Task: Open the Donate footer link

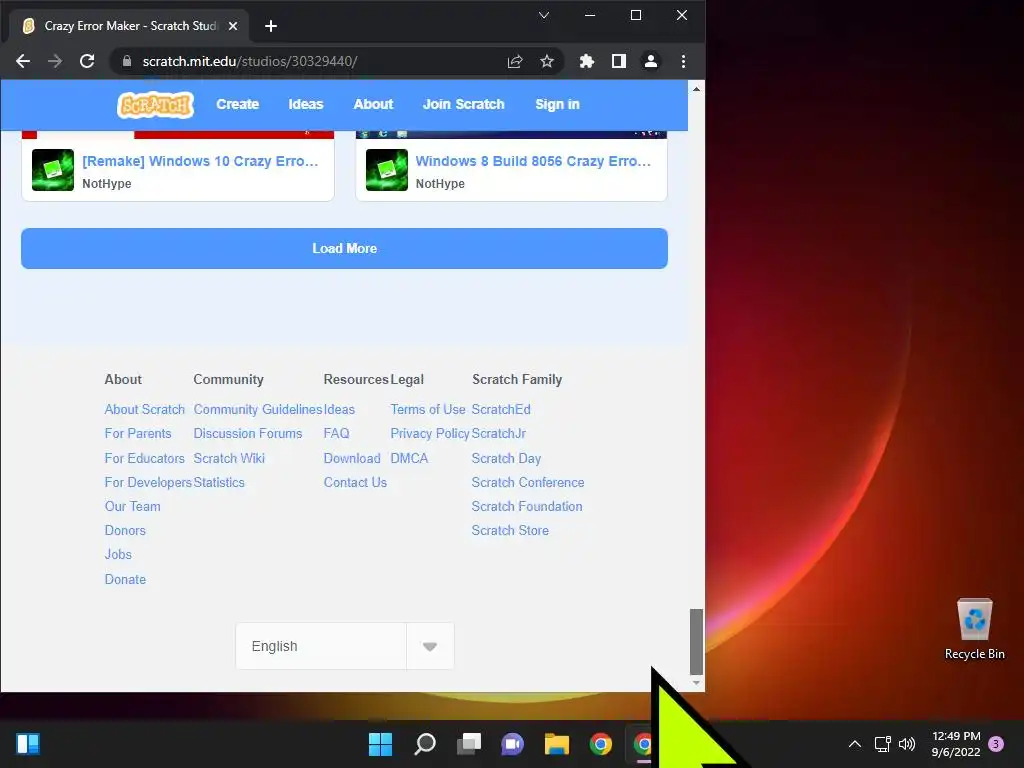Action: pyautogui.click(x=125, y=579)
